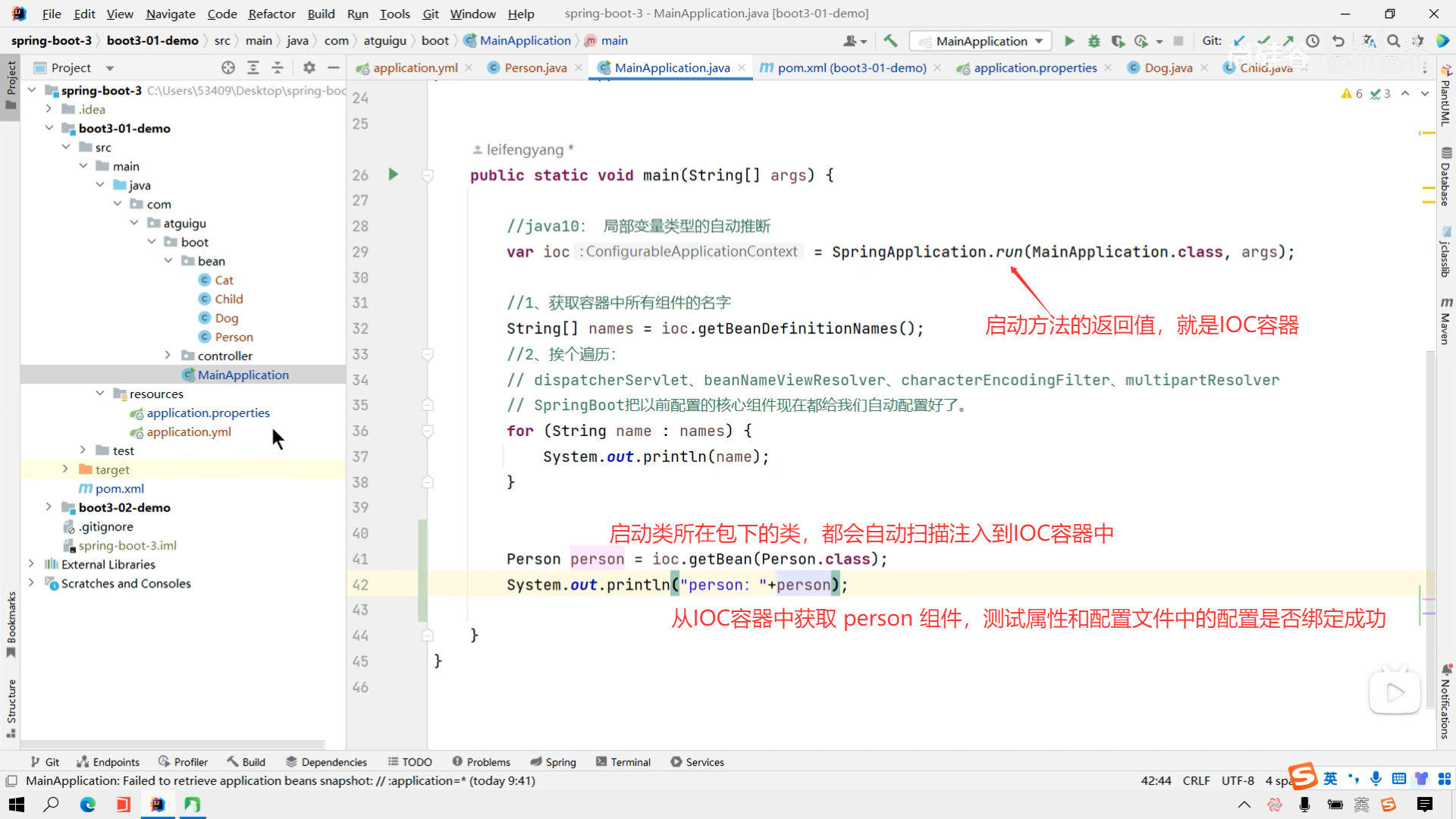Click the Problems tool window button
This screenshot has height=819, width=1456.
[481, 762]
